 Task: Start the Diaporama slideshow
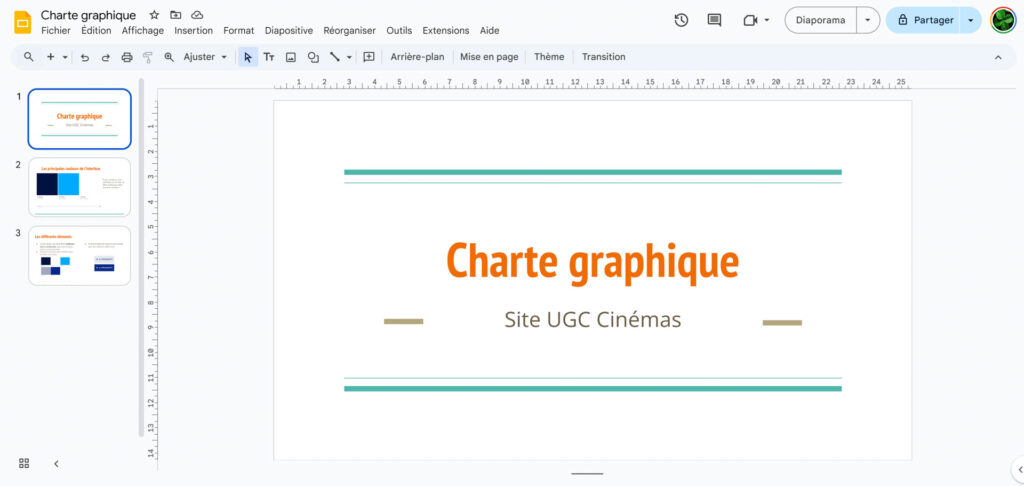pos(820,20)
